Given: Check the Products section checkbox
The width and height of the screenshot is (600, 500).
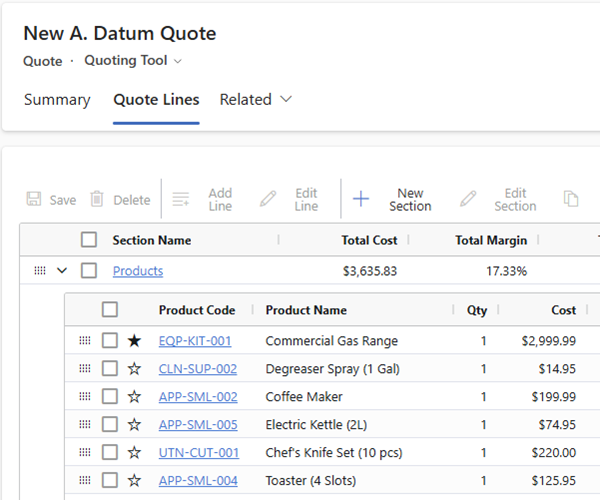Looking at the screenshot, I should [x=89, y=271].
